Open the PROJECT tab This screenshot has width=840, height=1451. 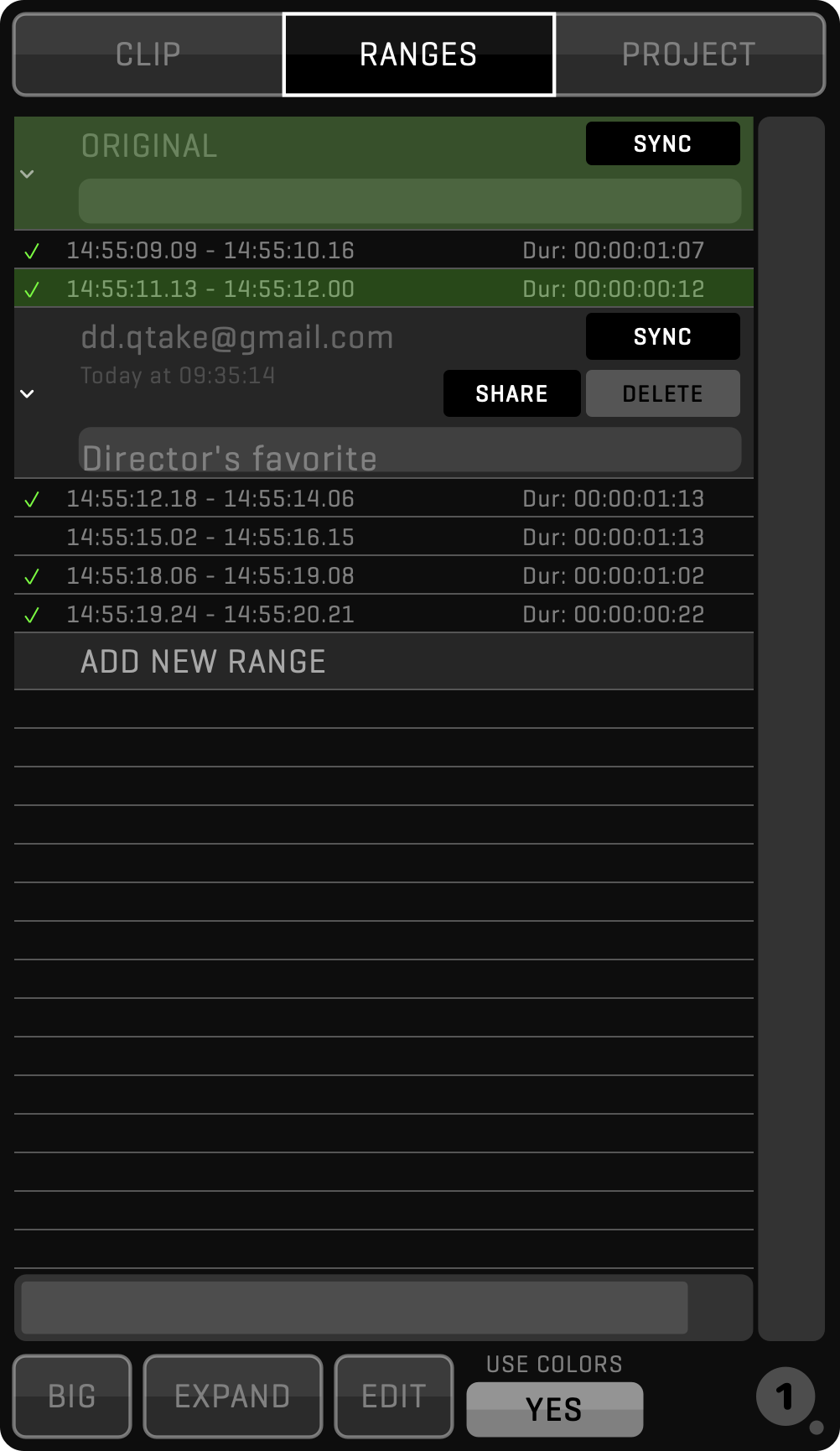click(x=689, y=55)
